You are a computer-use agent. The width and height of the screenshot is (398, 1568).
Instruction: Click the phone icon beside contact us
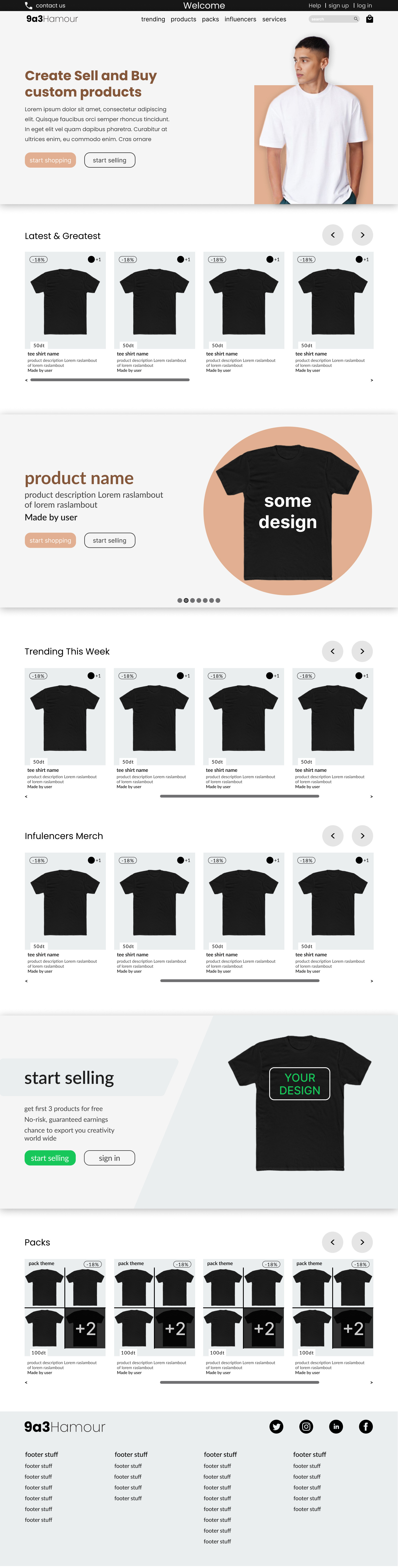point(28,6)
